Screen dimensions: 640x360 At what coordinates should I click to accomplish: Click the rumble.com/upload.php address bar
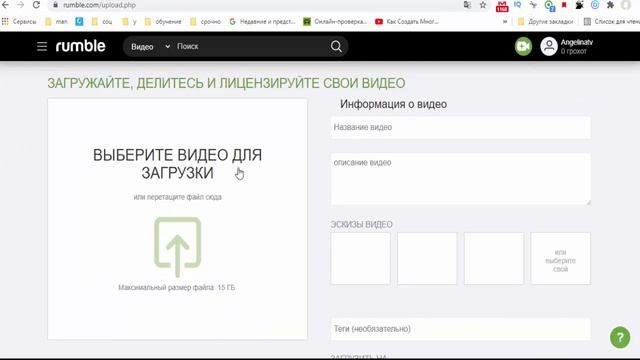257,5
